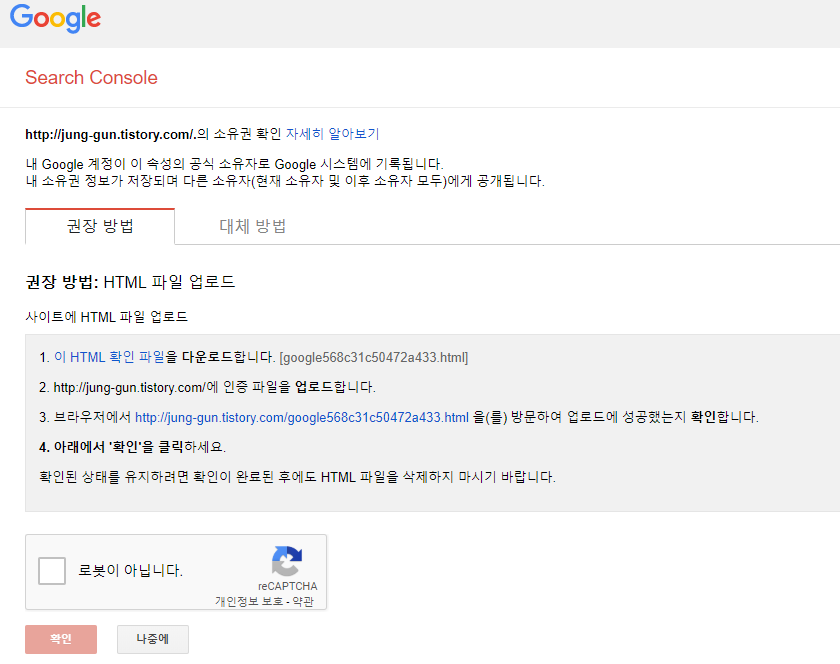Click the reCAPTCHA logo icon
The image size is (840, 664).
point(287,561)
